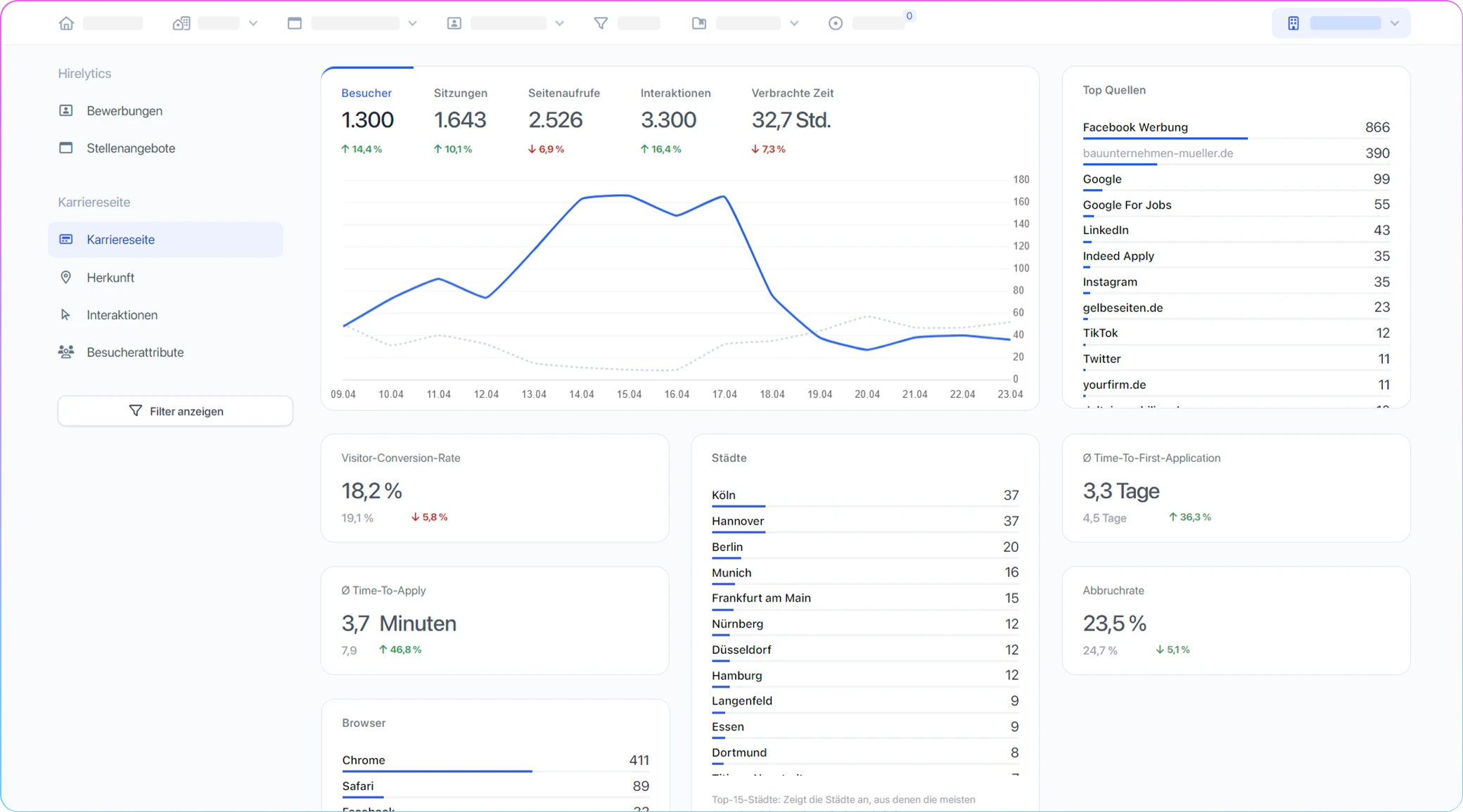The height and width of the screenshot is (812, 1463).
Task: Click the filter funnel icon in top bar
Action: click(x=600, y=22)
